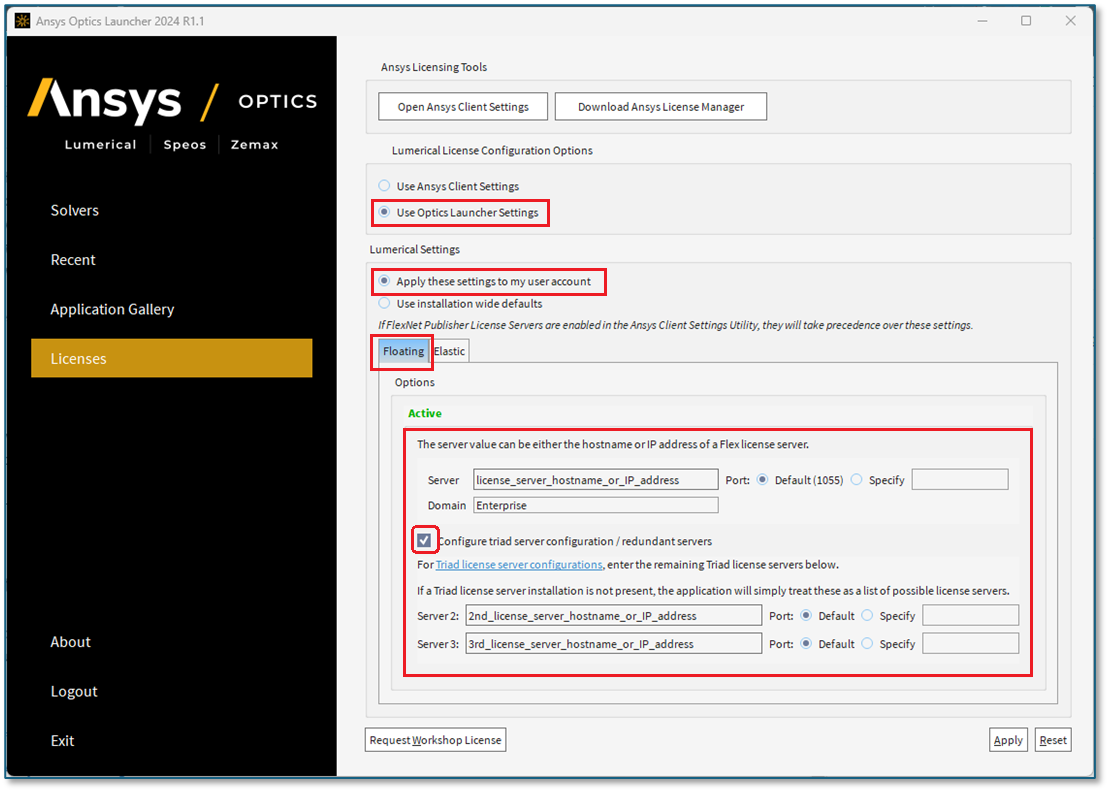Viewport: 1109px width, 792px height.
Task: Open the About page
Action: pos(71,642)
